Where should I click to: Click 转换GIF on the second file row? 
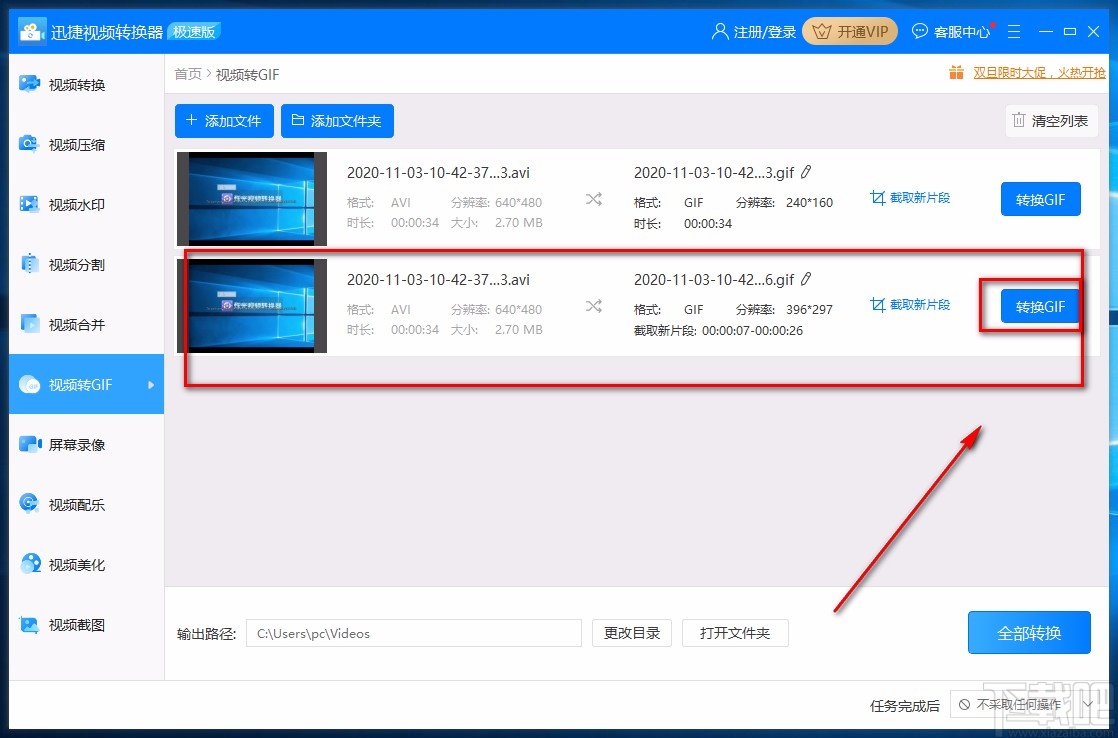1040,306
